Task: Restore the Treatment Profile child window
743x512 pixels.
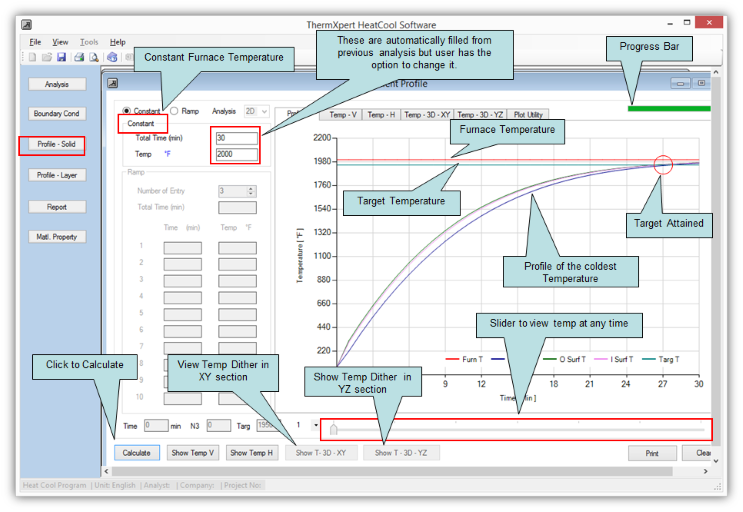Action: click(701, 83)
